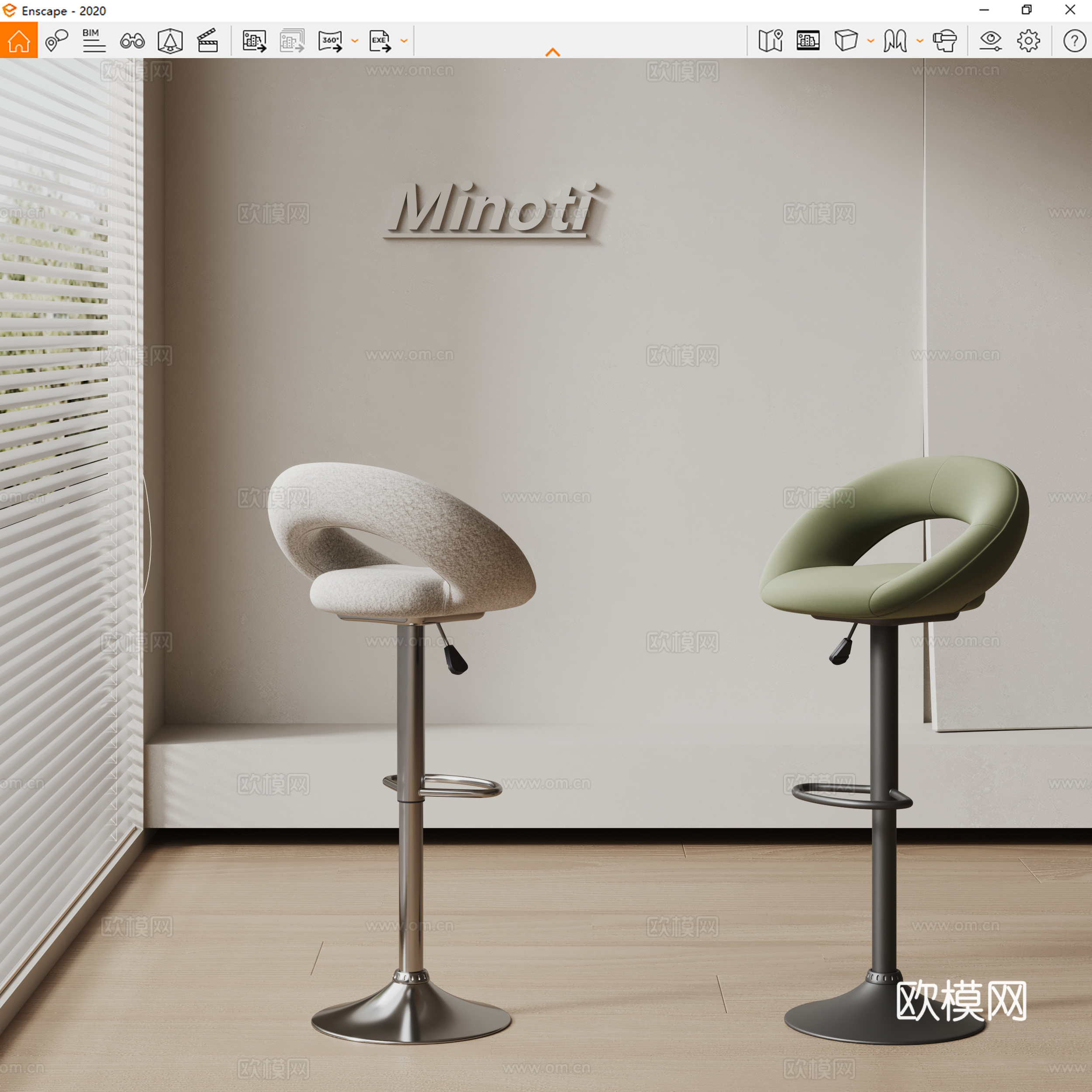The image size is (1092, 1092).
Task: Open Enscape general settings gear
Action: [1030, 41]
